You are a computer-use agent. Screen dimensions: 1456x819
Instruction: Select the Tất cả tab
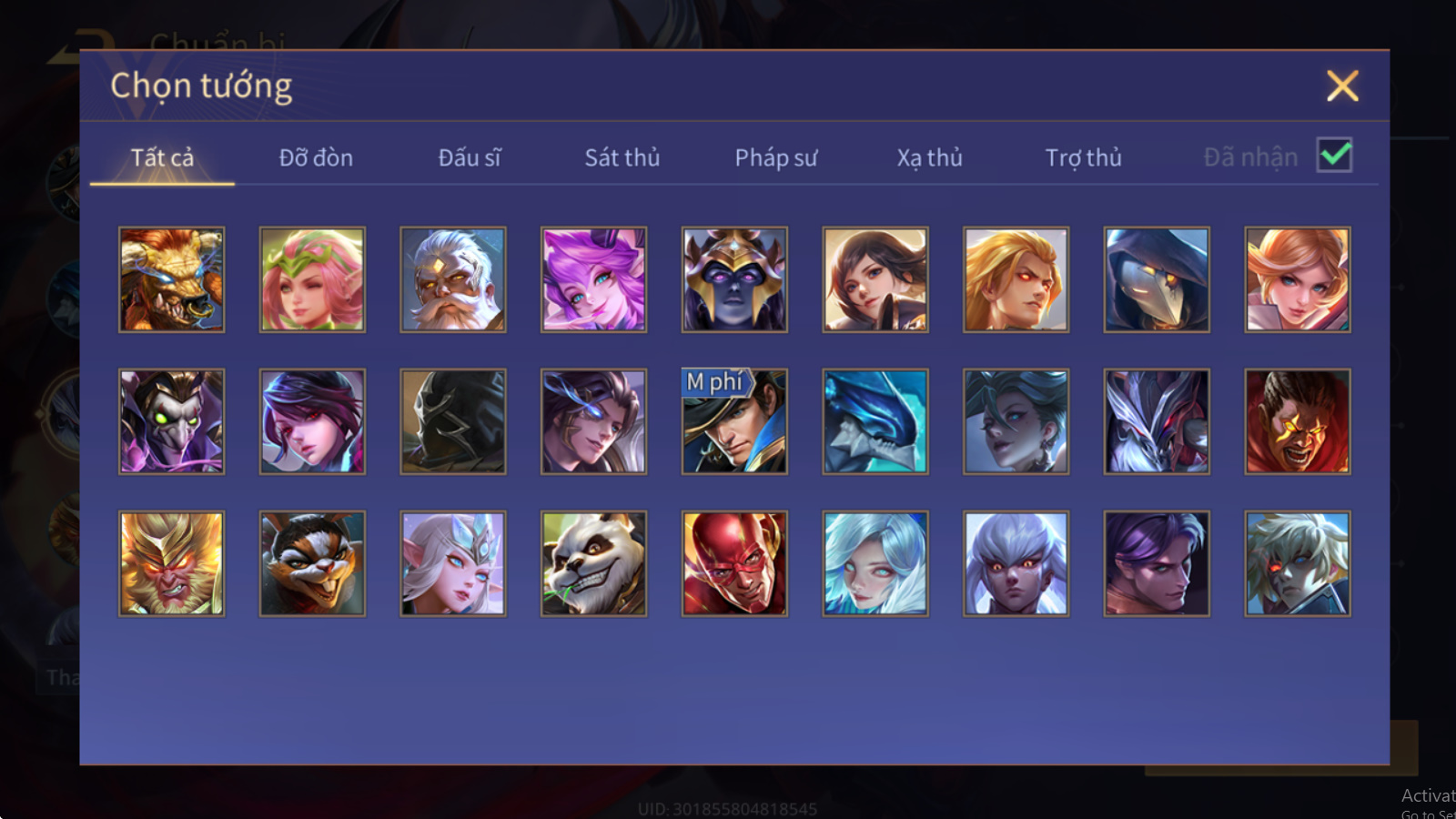point(162,157)
